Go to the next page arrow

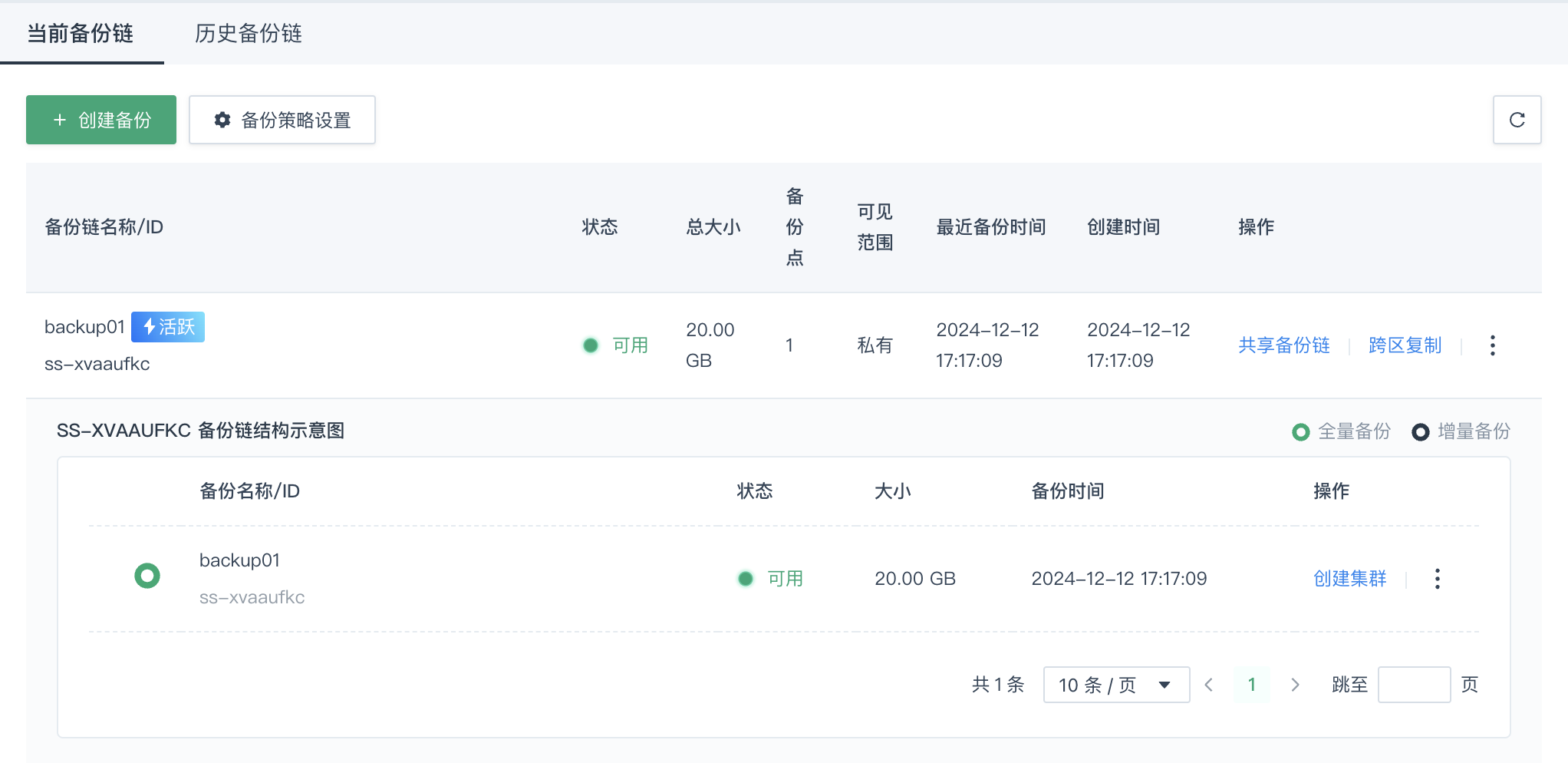point(1295,685)
